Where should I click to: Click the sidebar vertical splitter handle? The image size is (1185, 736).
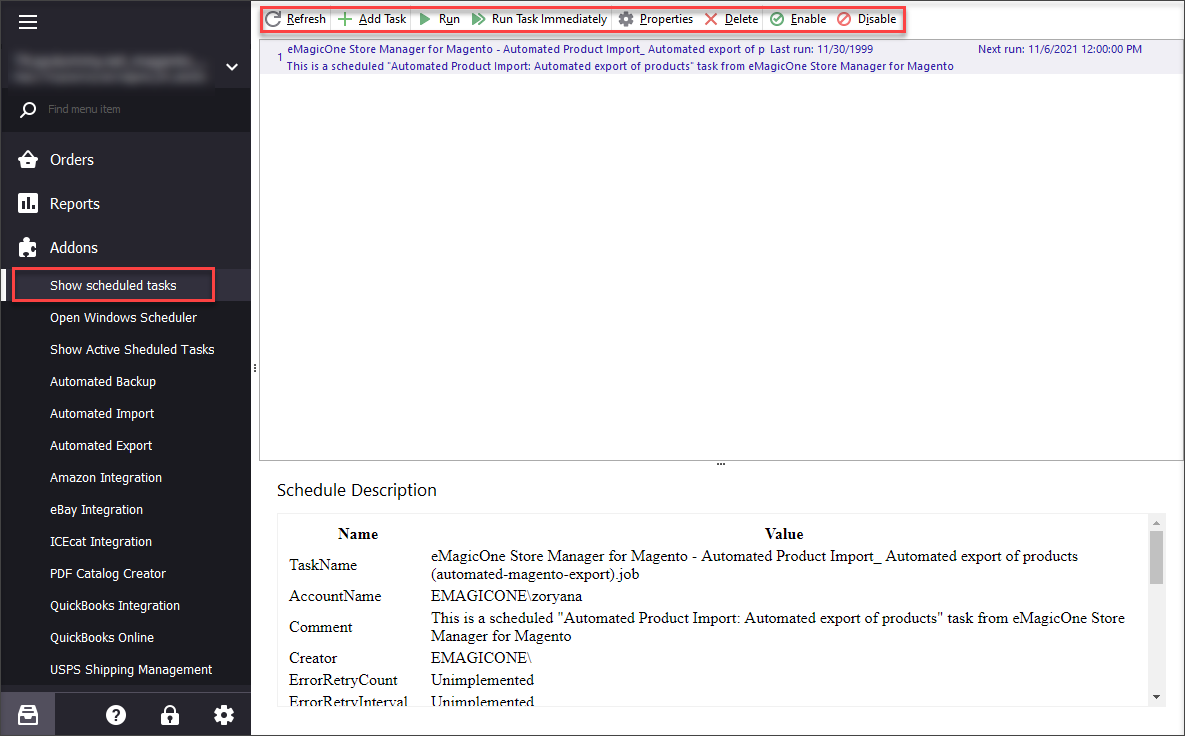255,368
